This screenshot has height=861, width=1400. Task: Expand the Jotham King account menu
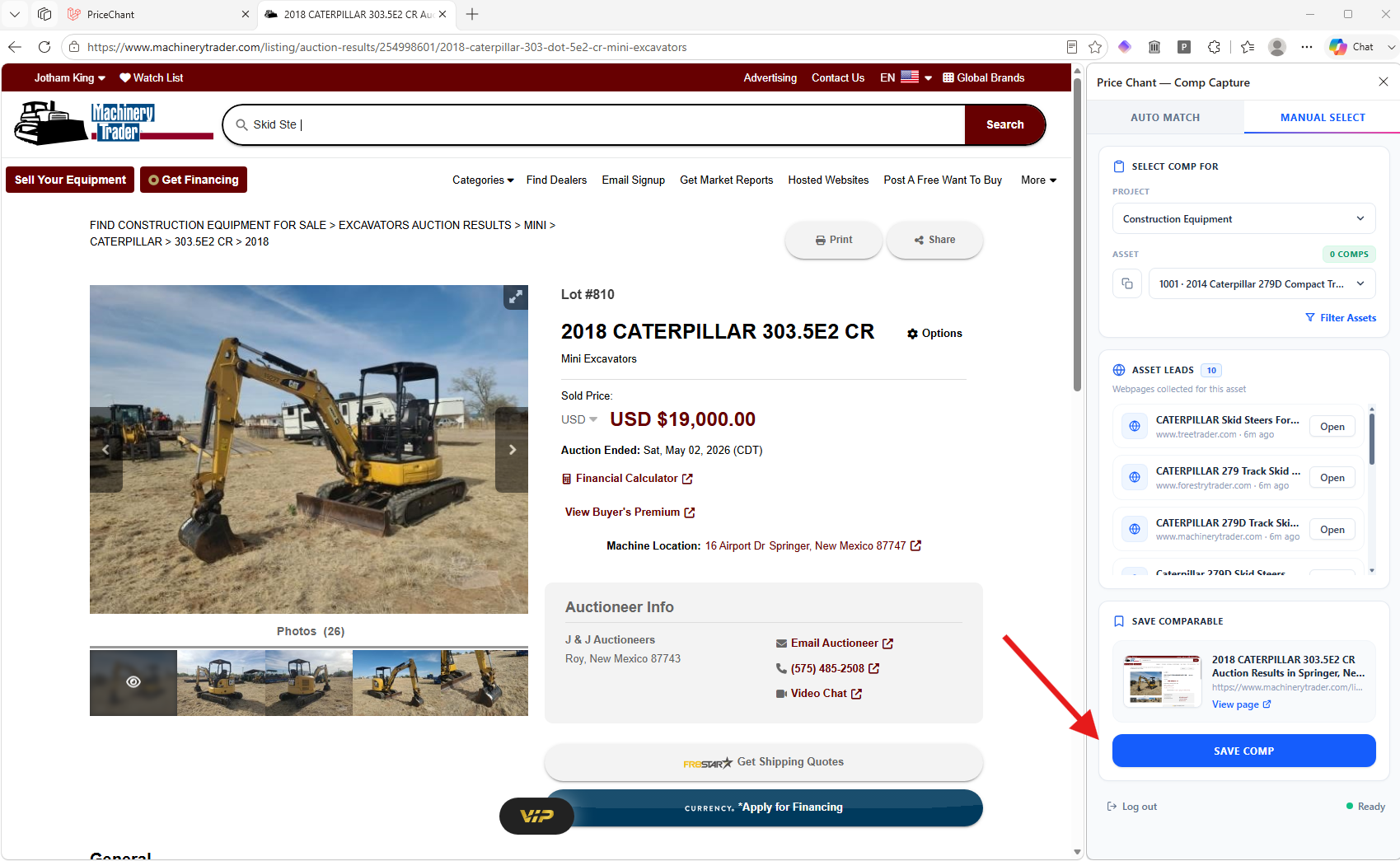70,77
